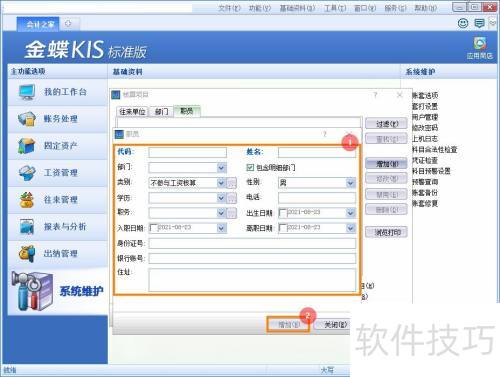Screen dimensions: 500x377
Task: Open 凭证检查 link
Action: click(x=425, y=160)
